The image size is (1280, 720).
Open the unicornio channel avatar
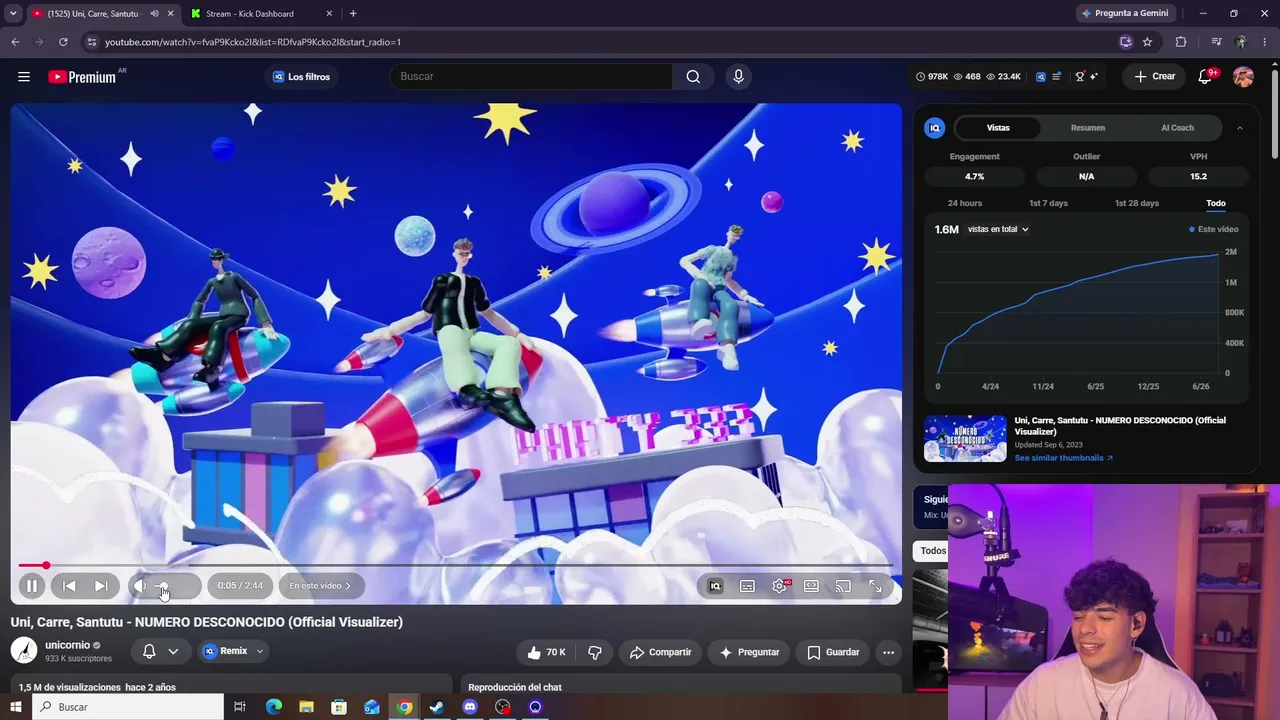[x=24, y=651]
